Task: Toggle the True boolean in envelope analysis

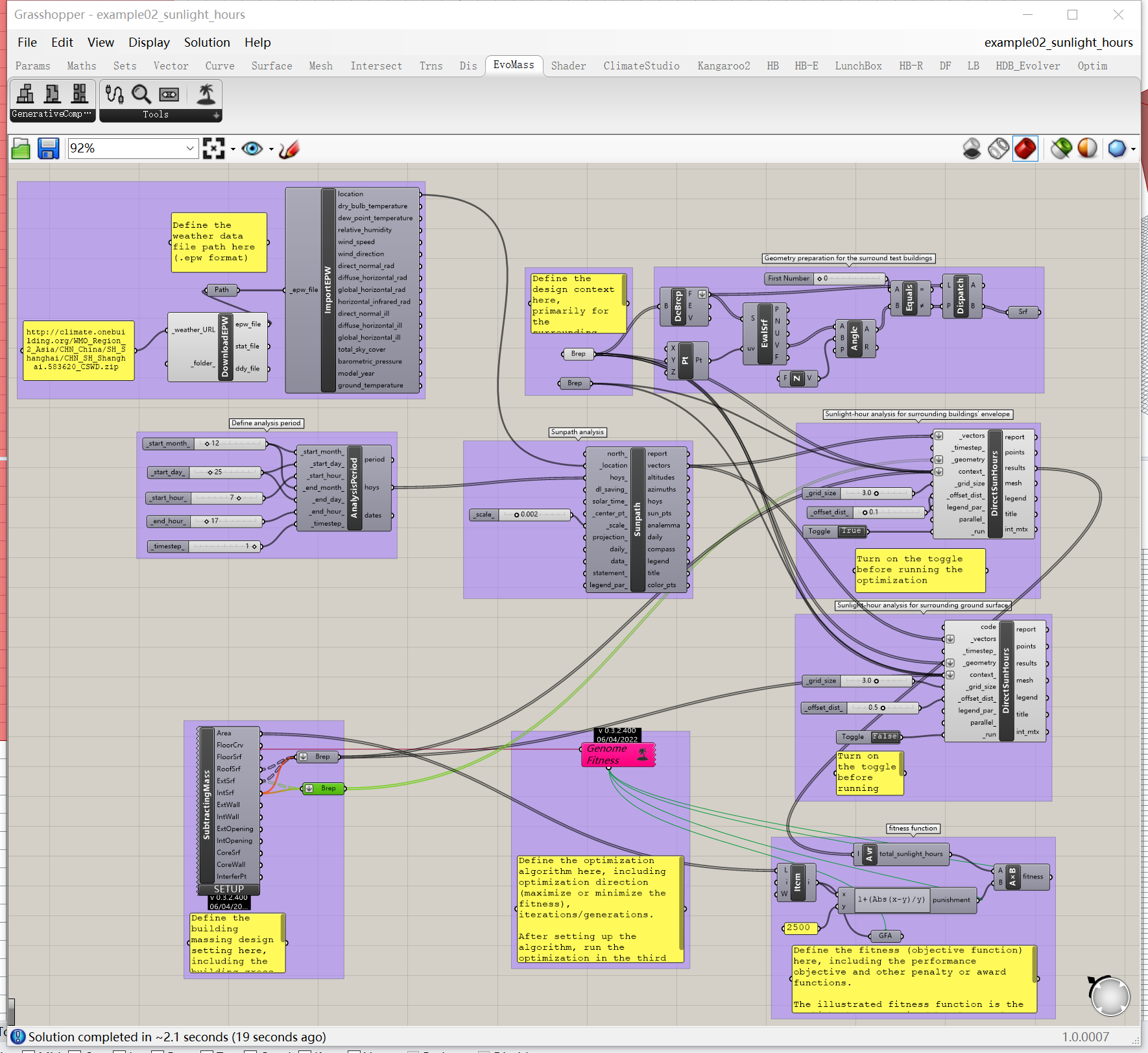Action: click(x=851, y=531)
